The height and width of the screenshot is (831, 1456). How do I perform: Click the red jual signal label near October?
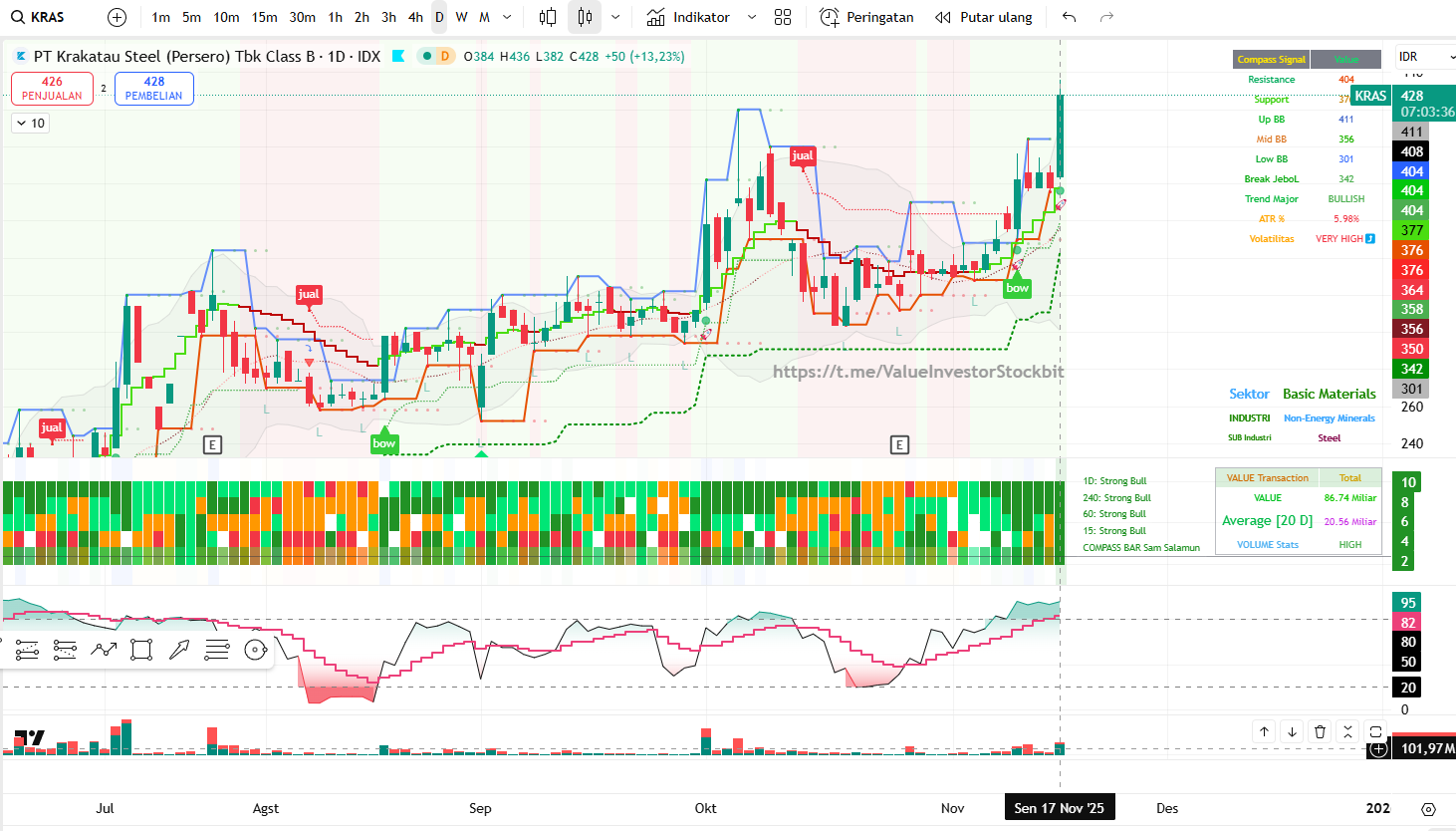pyautogui.click(x=802, y=155)
